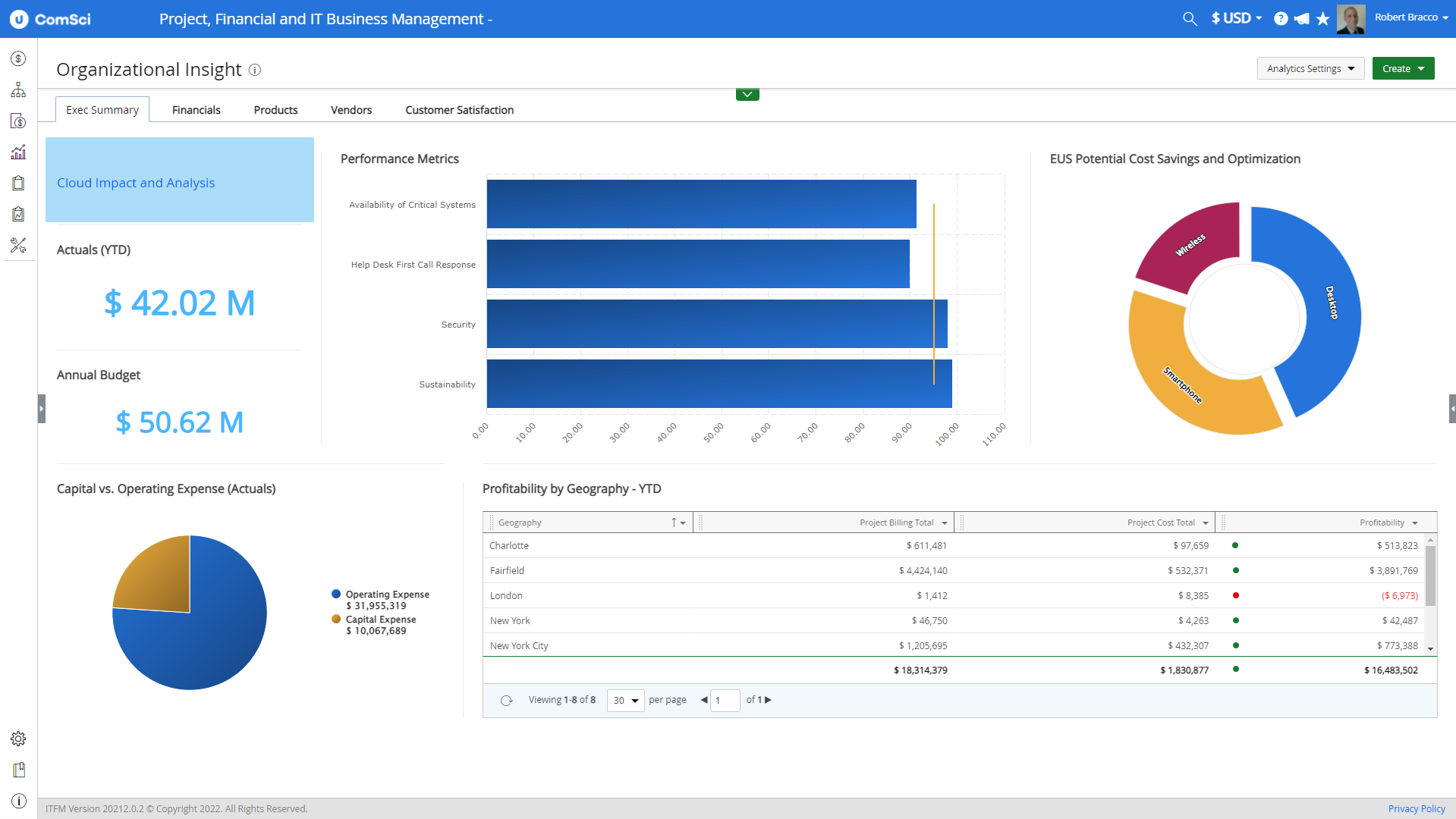Viewport: 1456px width, 819px height.
Task: Open the Customer Satisfaction tab
Action: click(459, 109)
